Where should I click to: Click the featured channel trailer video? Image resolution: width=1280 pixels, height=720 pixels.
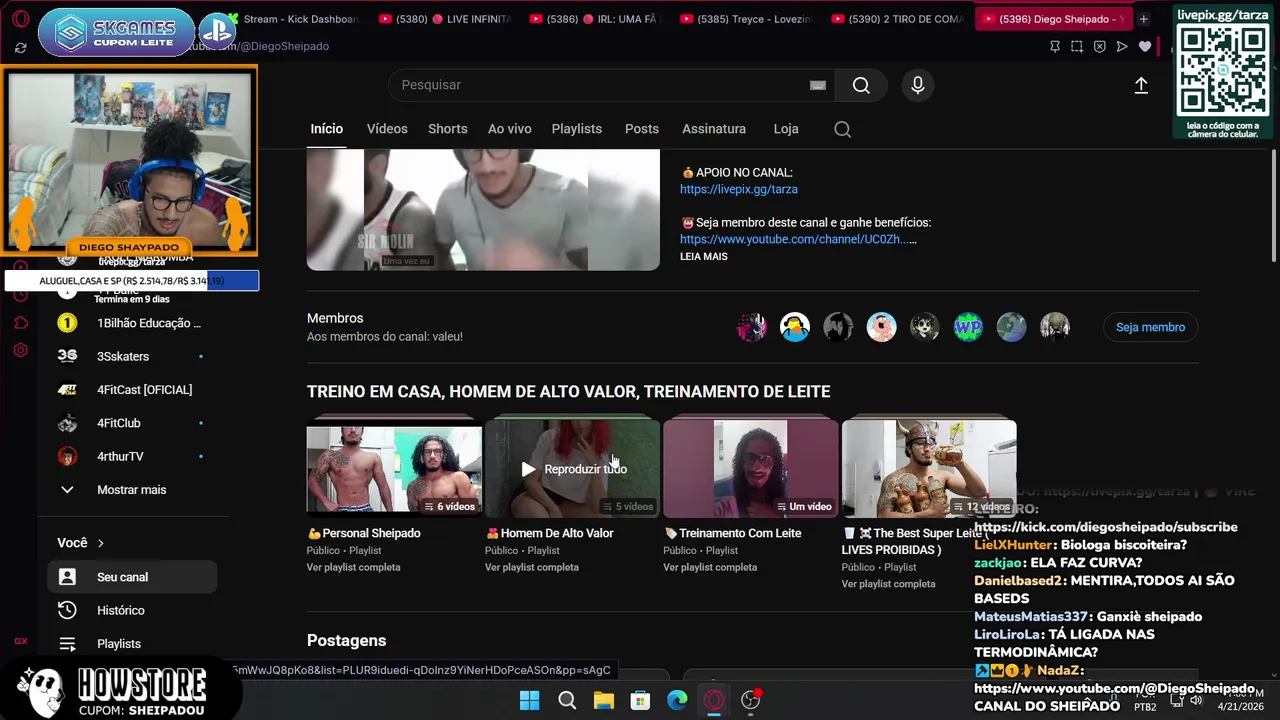click(x=483, y=209)
